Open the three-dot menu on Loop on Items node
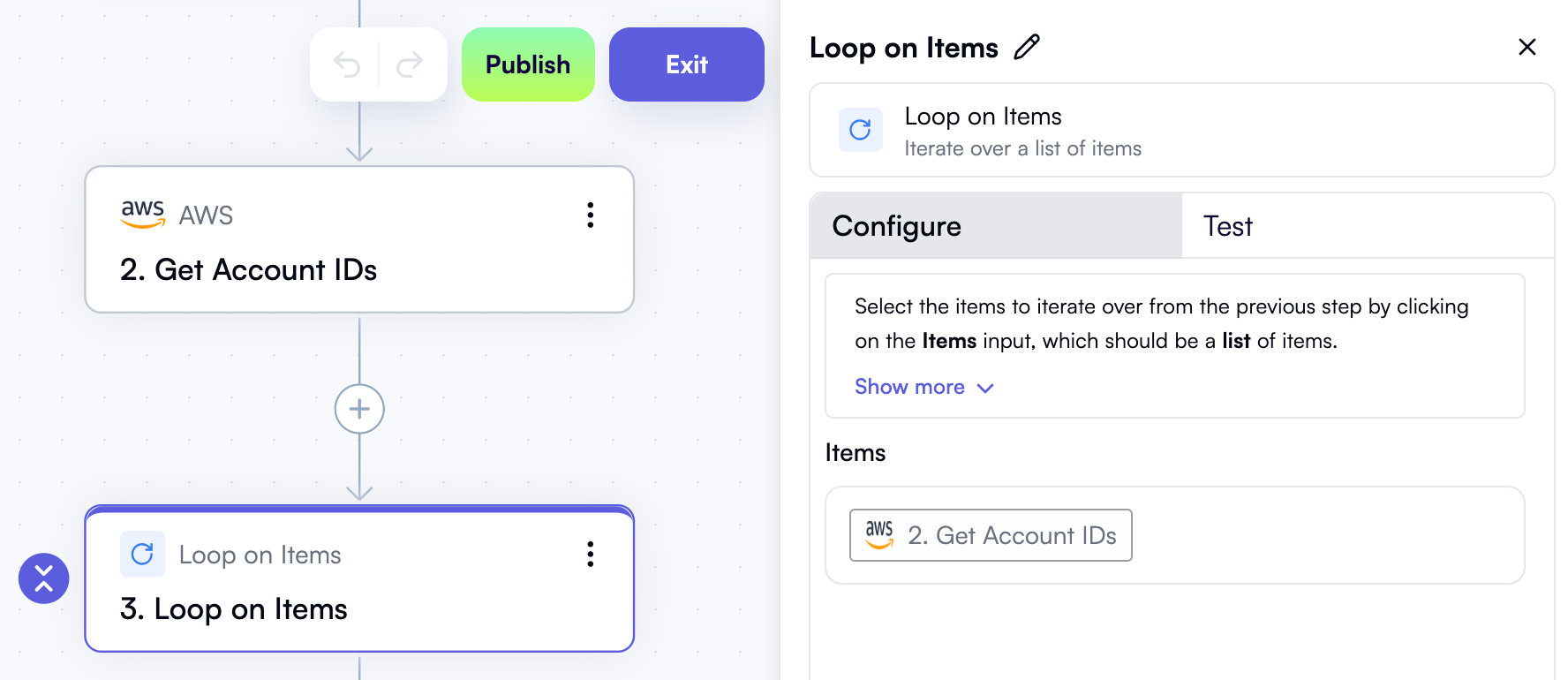Image resolution: width=1568 pixels, height=680 pixels. [590, 554]
